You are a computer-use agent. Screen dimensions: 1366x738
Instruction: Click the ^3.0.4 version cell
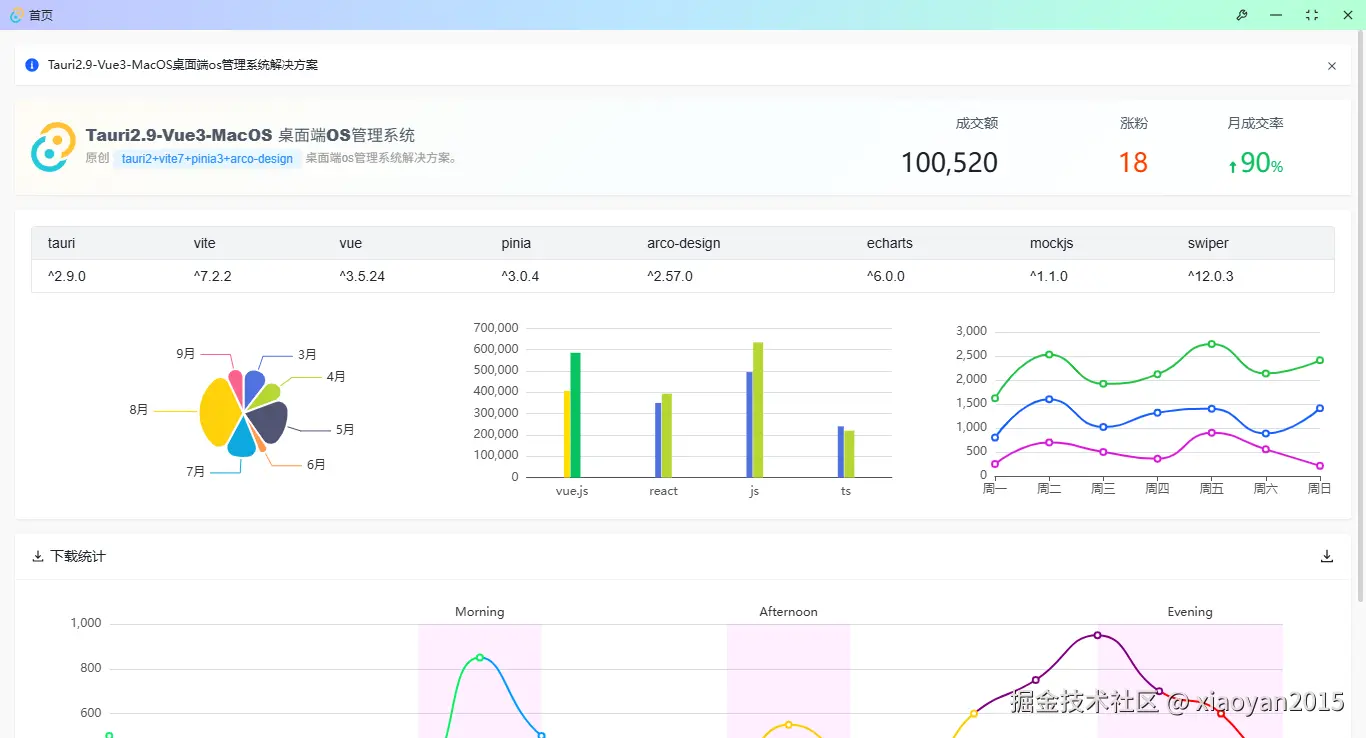(520, 276)
